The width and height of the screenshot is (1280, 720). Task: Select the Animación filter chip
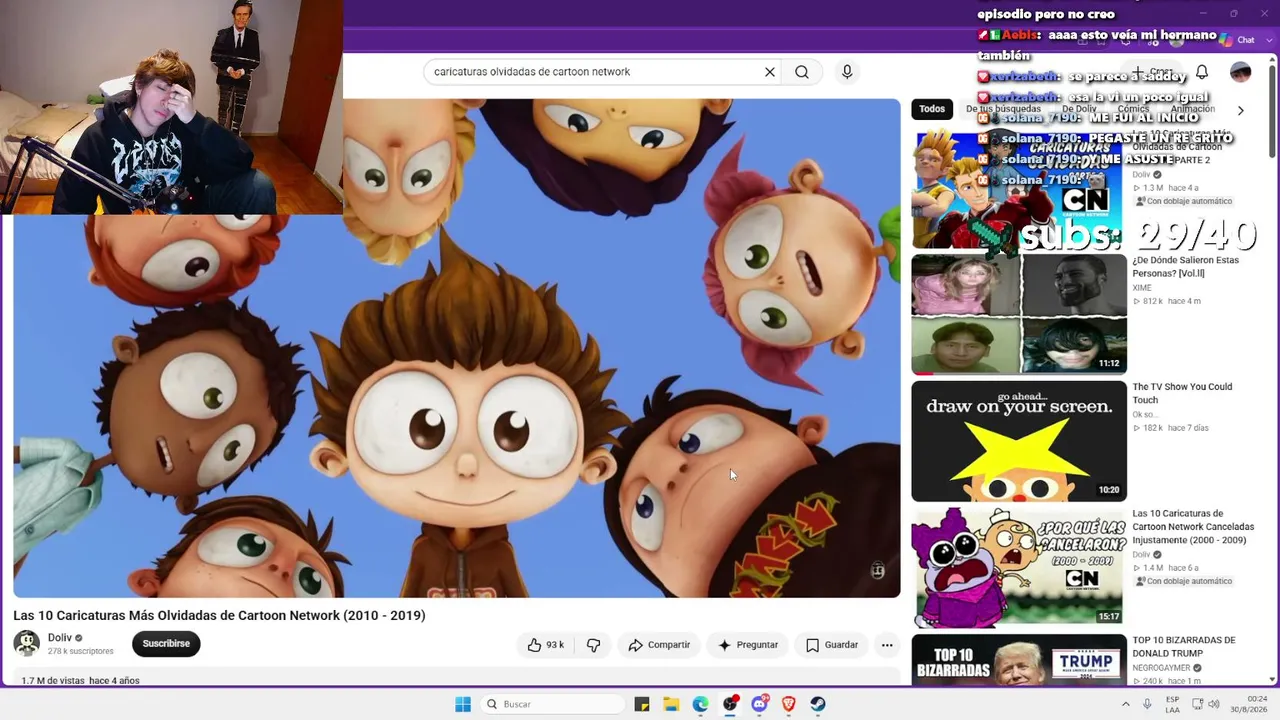pos(1192,109)
